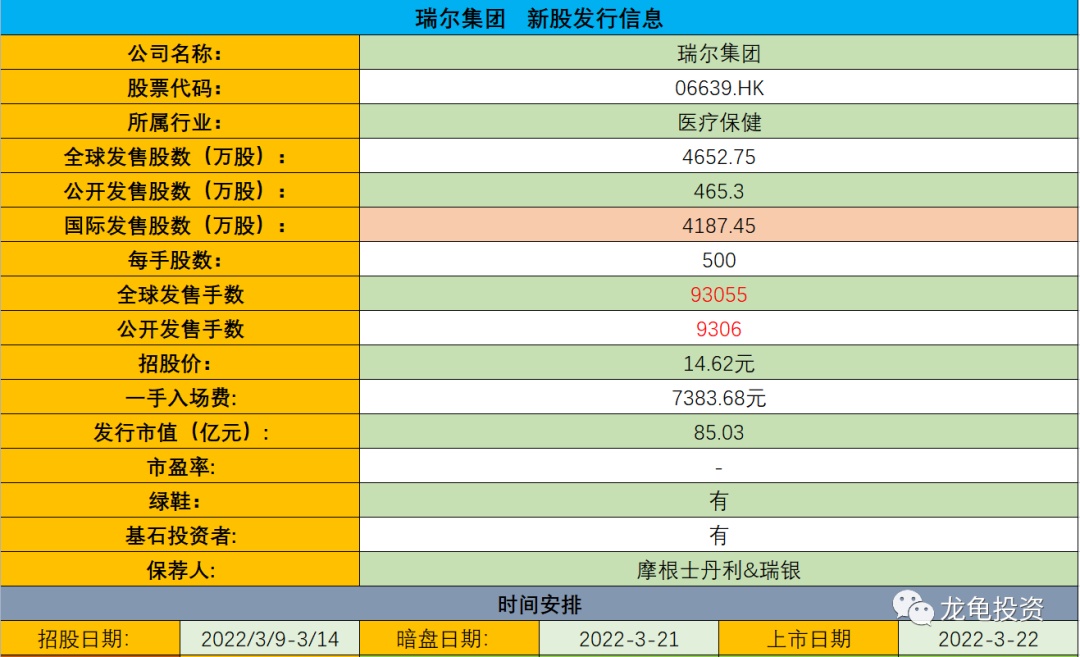Select the stock code cell 06639.HK
Screen dimensions: 1080x657
pos(718,87)
